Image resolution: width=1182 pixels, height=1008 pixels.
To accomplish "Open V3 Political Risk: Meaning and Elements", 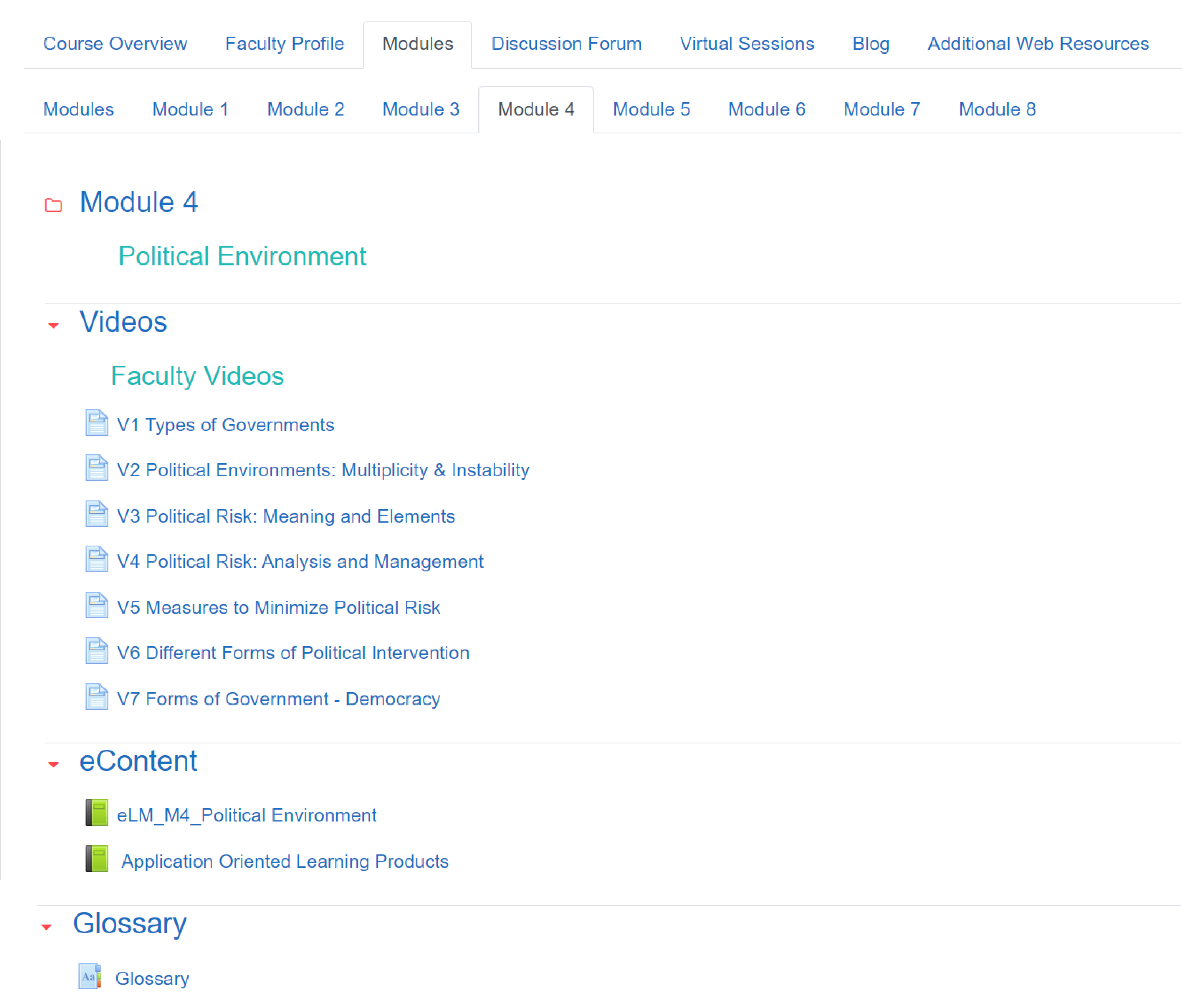I will coord(286,516).
